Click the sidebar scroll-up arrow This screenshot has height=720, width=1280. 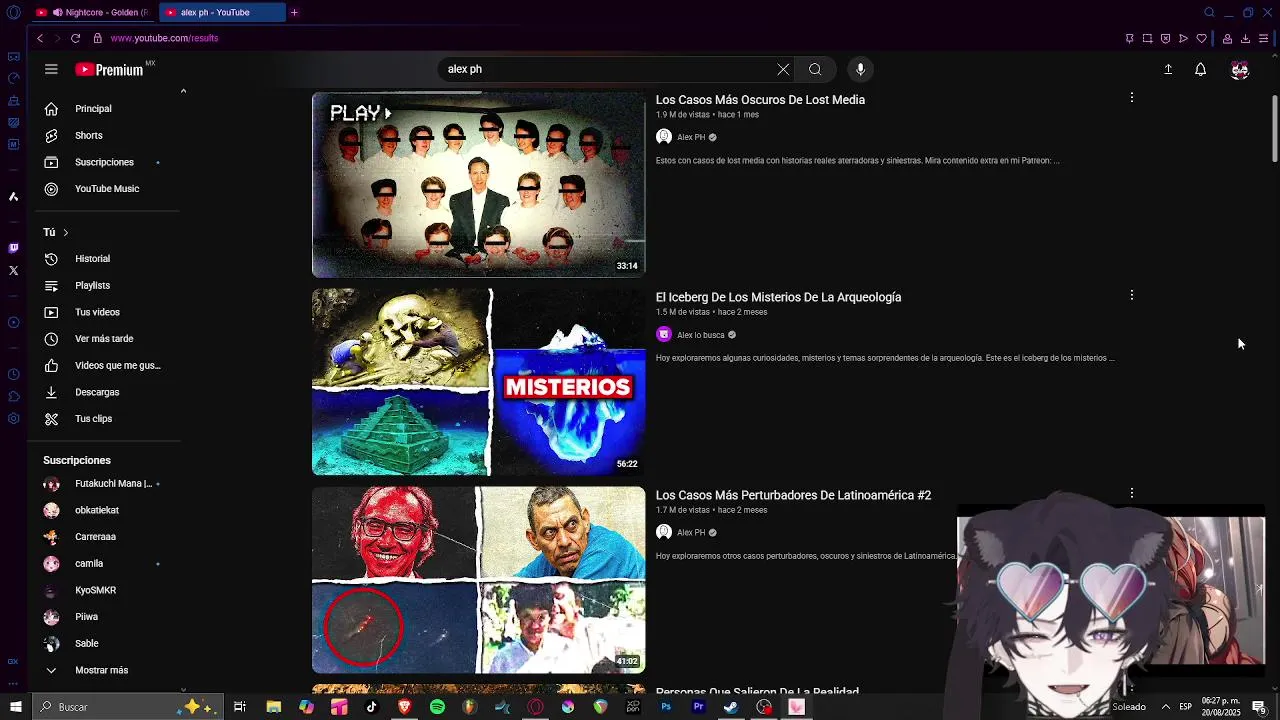click(x=183, y=91)
